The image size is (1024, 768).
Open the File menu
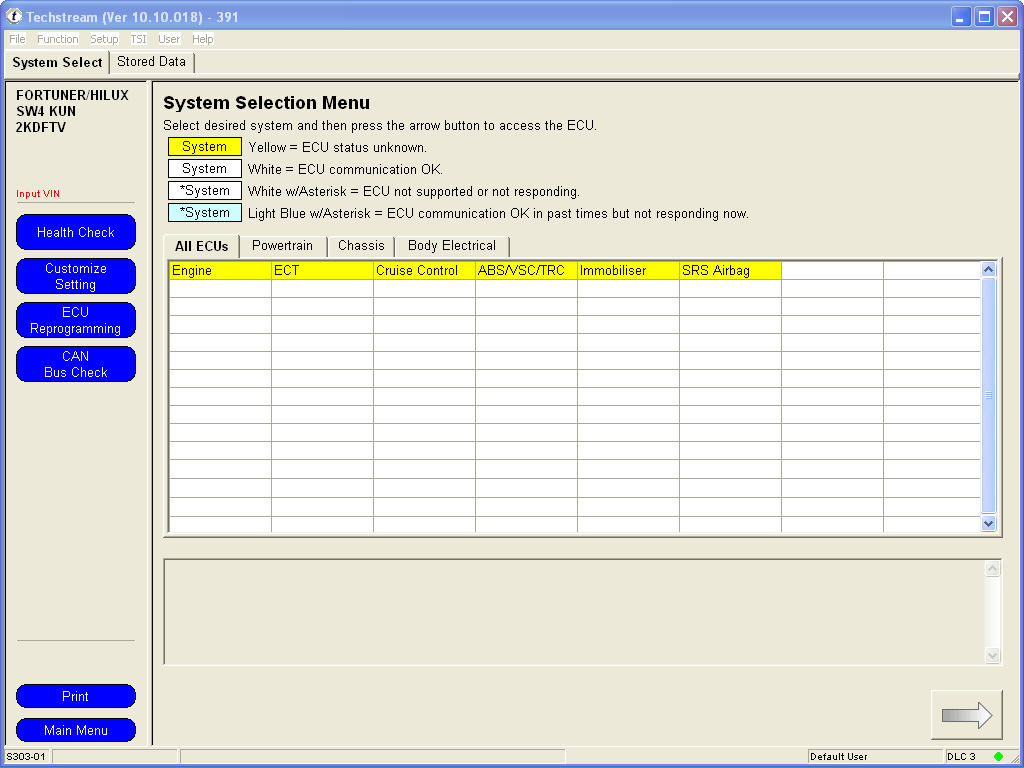click(x=17, y=39)
